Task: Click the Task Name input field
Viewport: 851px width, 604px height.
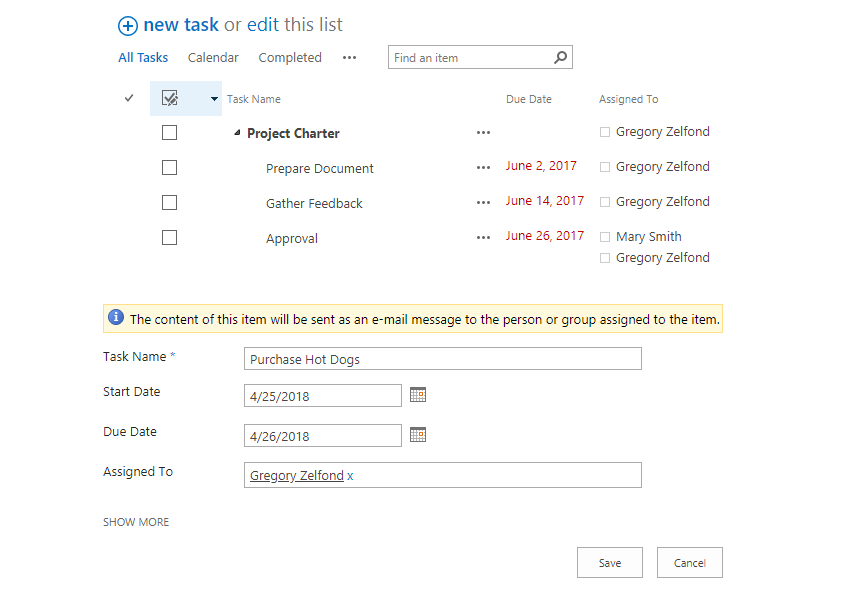Action: (442, 360)
